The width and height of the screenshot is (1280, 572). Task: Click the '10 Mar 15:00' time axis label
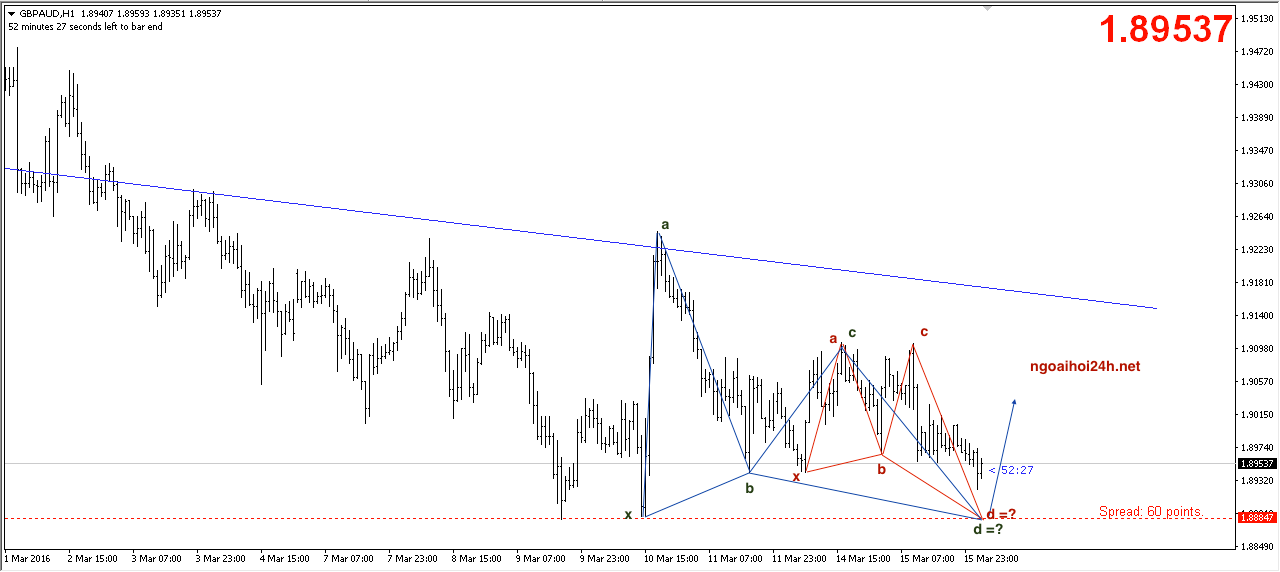point(671,557)
